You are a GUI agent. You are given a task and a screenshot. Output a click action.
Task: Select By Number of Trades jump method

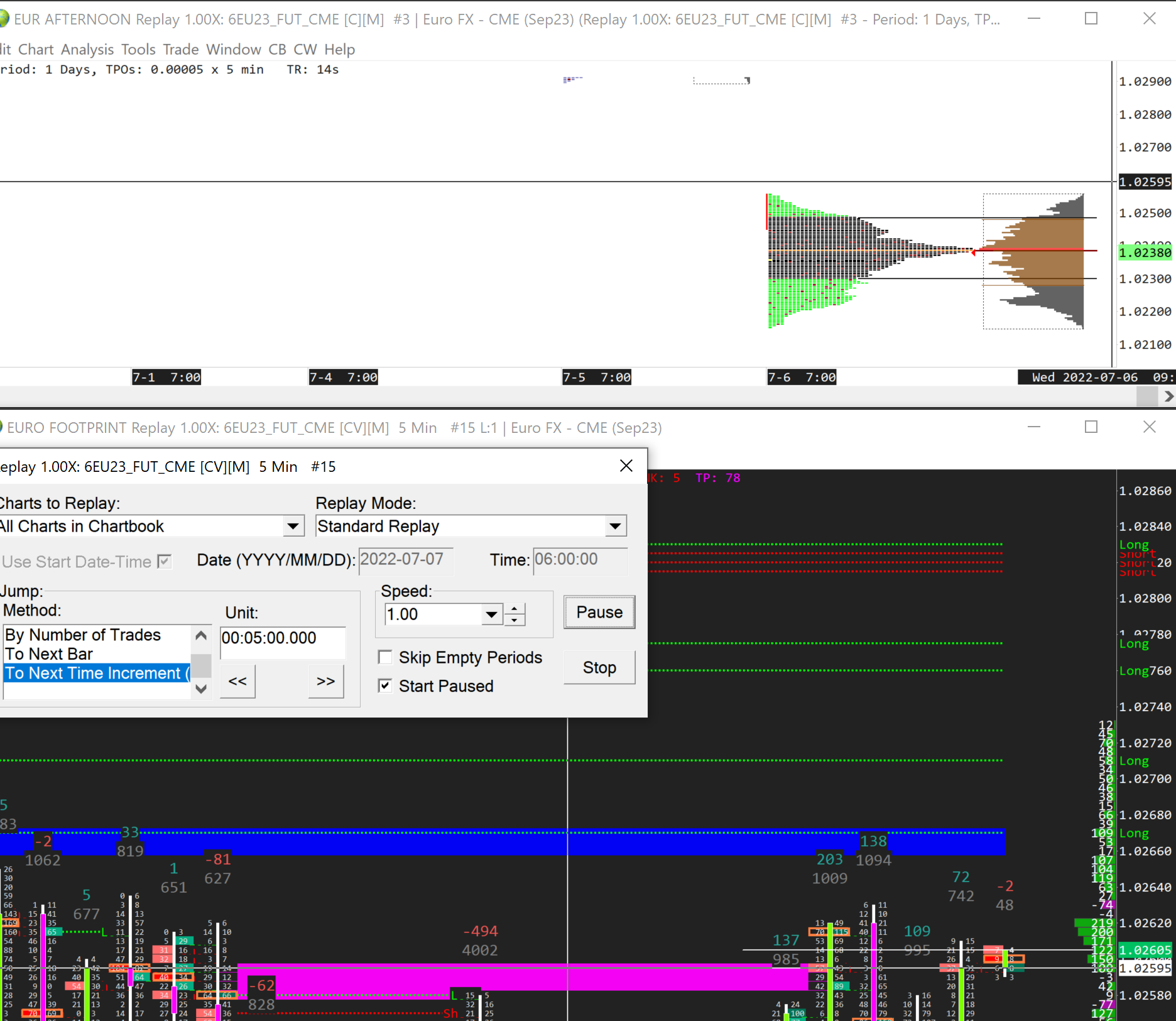[83, 635]
